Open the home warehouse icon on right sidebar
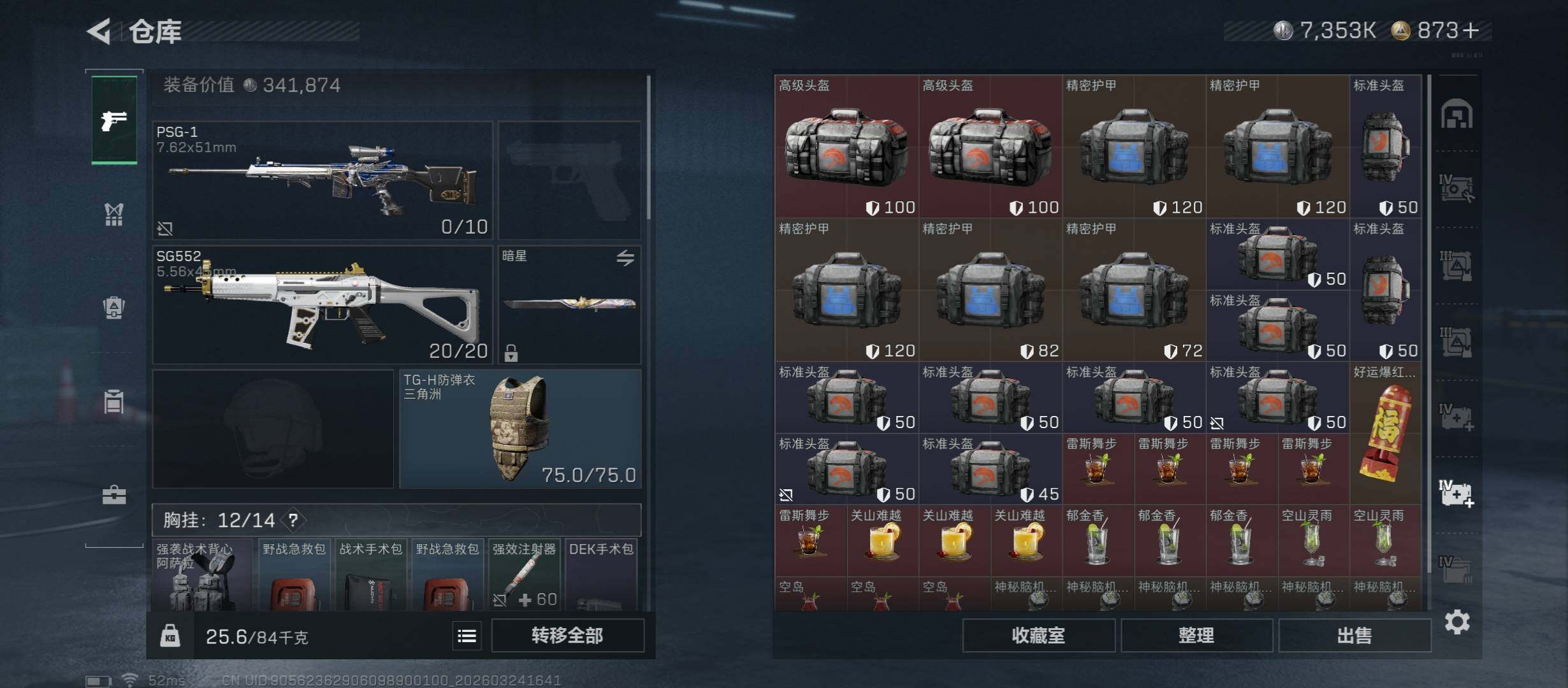The width and height of the screenshot is (1568, 688). 1456,115
